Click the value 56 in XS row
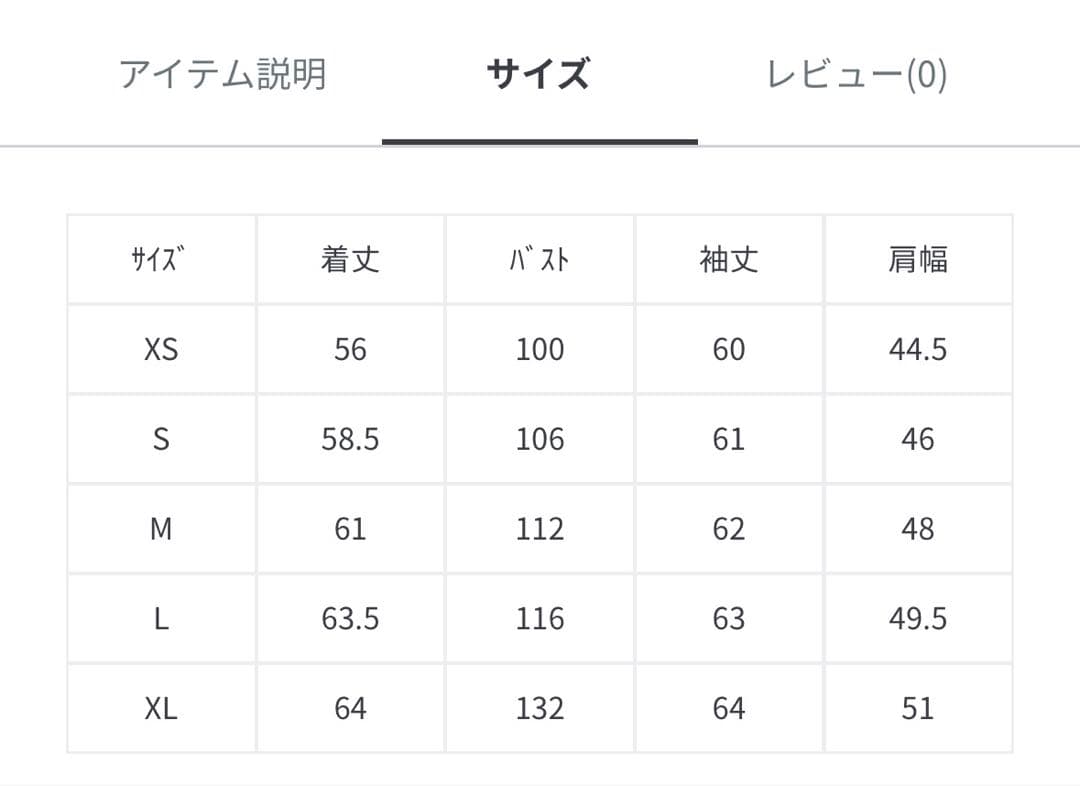Image resolution: width=1080 pixels, height=786 pixels. tap(349, 349)
